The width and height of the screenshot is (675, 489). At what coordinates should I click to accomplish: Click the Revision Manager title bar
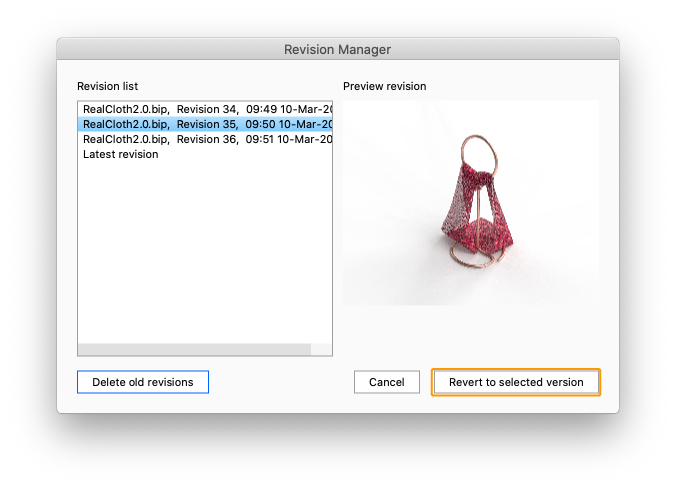[x=337, y=49]
